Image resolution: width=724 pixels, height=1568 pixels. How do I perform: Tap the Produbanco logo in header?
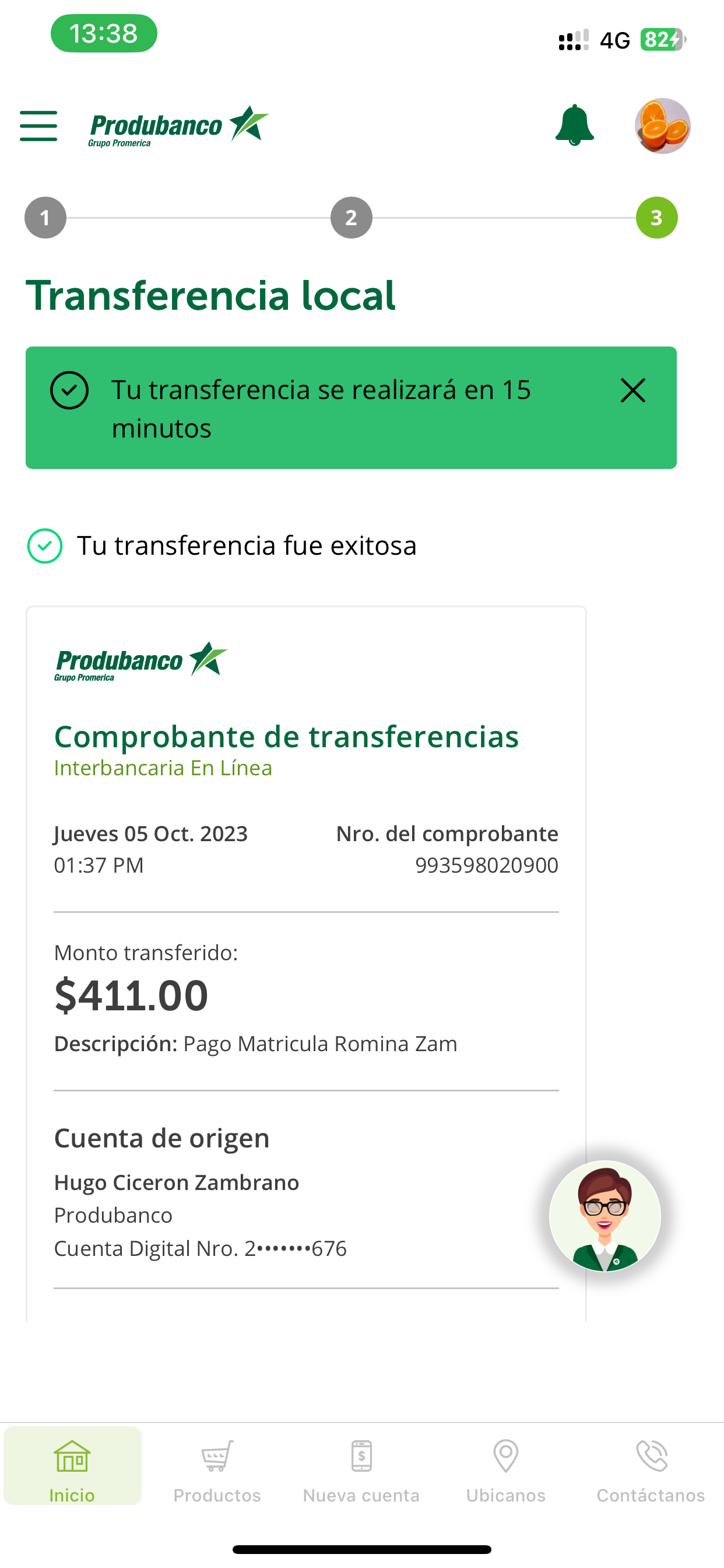178,127
